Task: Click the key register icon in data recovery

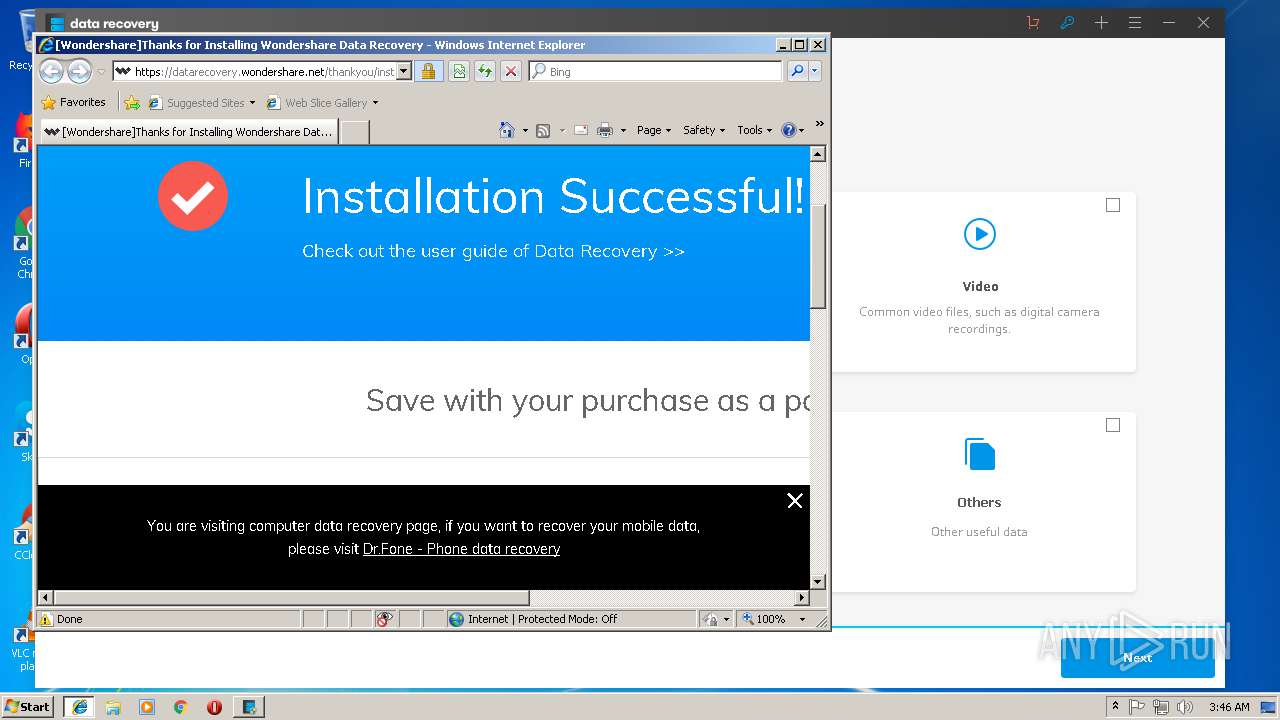Action: (1067, 23)
